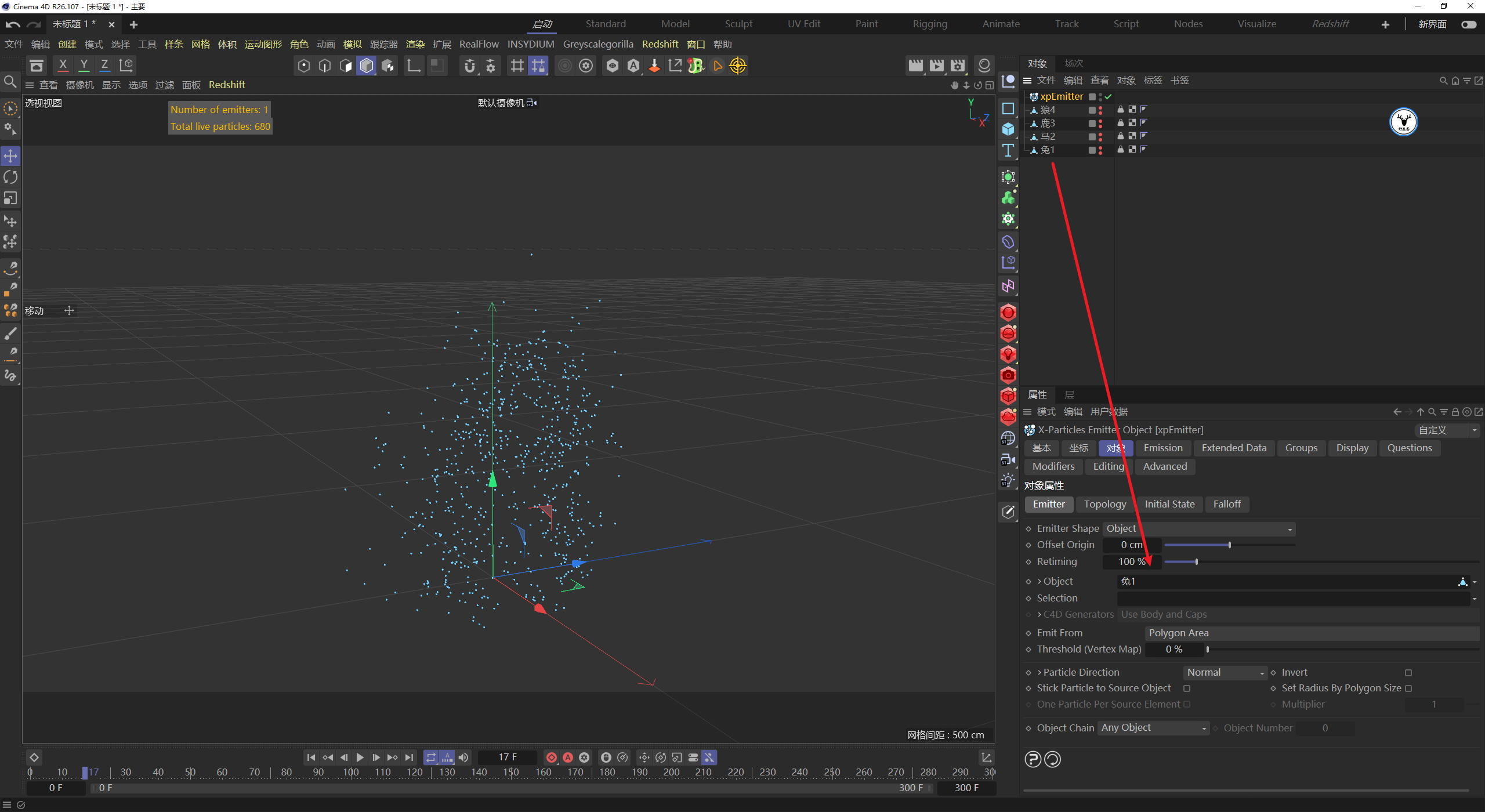Switch to the Emission tab

(x=1162, y=448)
